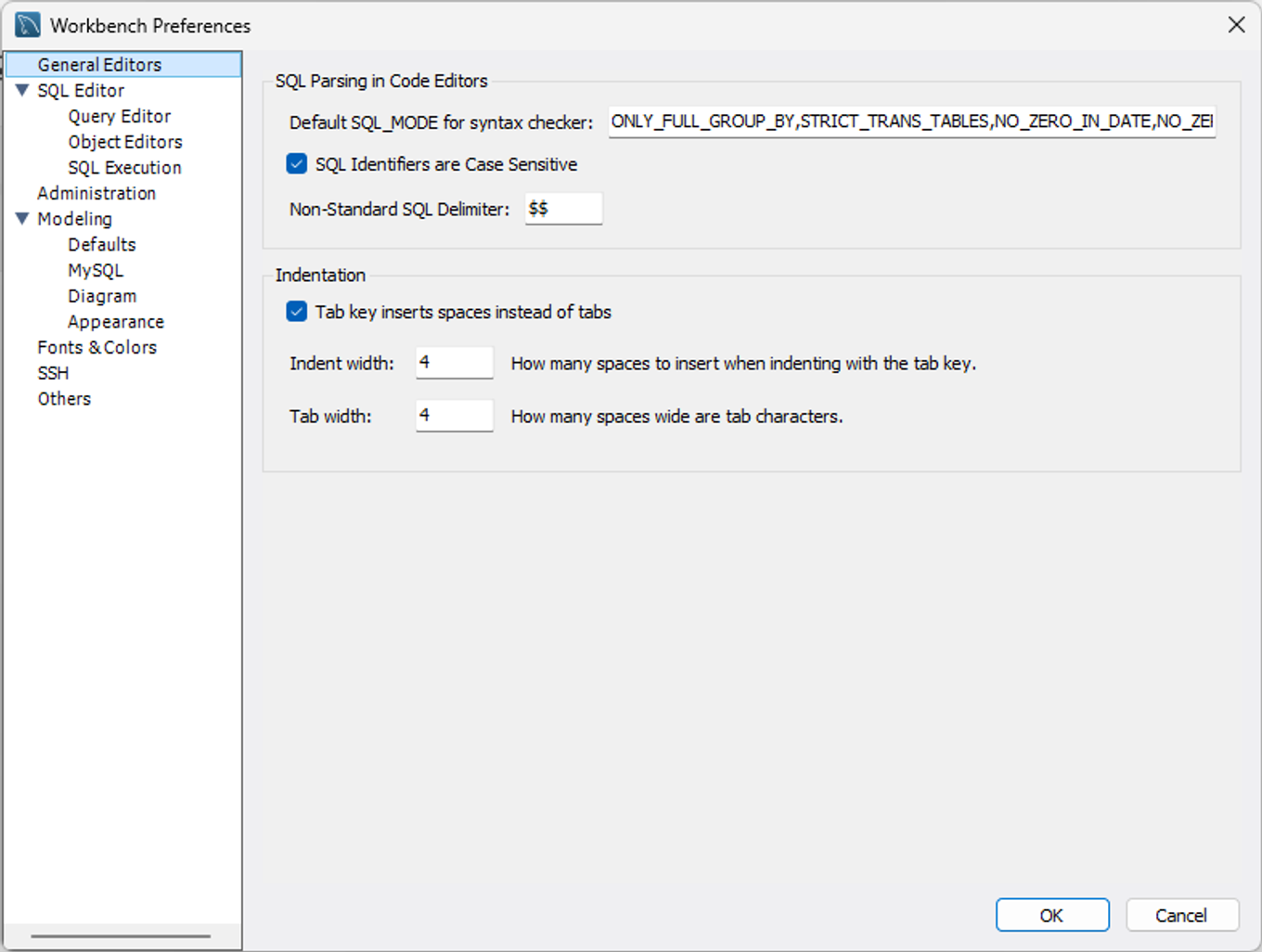Collapse the Modeling tree node

(23, 218)
